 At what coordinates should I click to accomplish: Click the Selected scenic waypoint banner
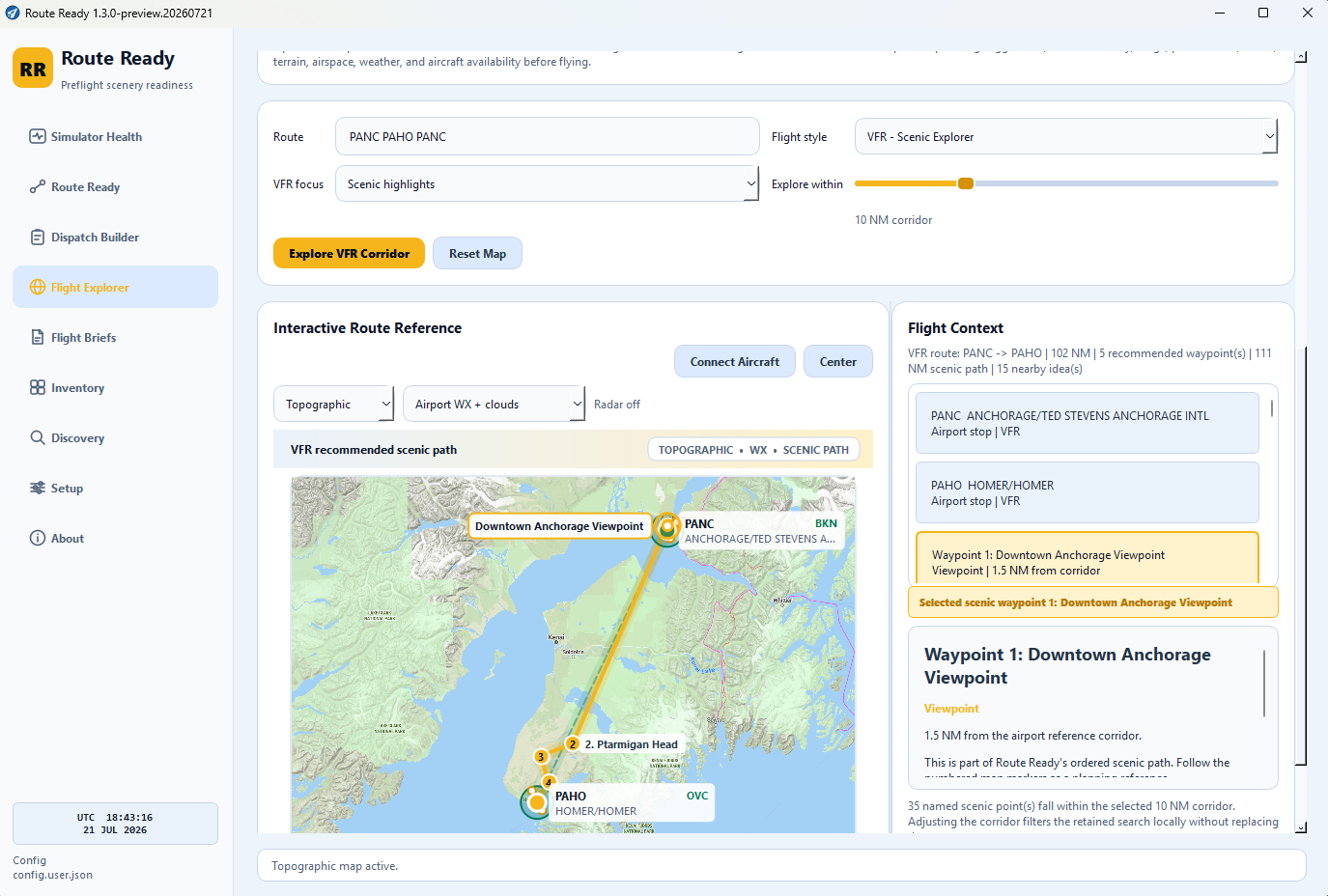coord(1092,602)
